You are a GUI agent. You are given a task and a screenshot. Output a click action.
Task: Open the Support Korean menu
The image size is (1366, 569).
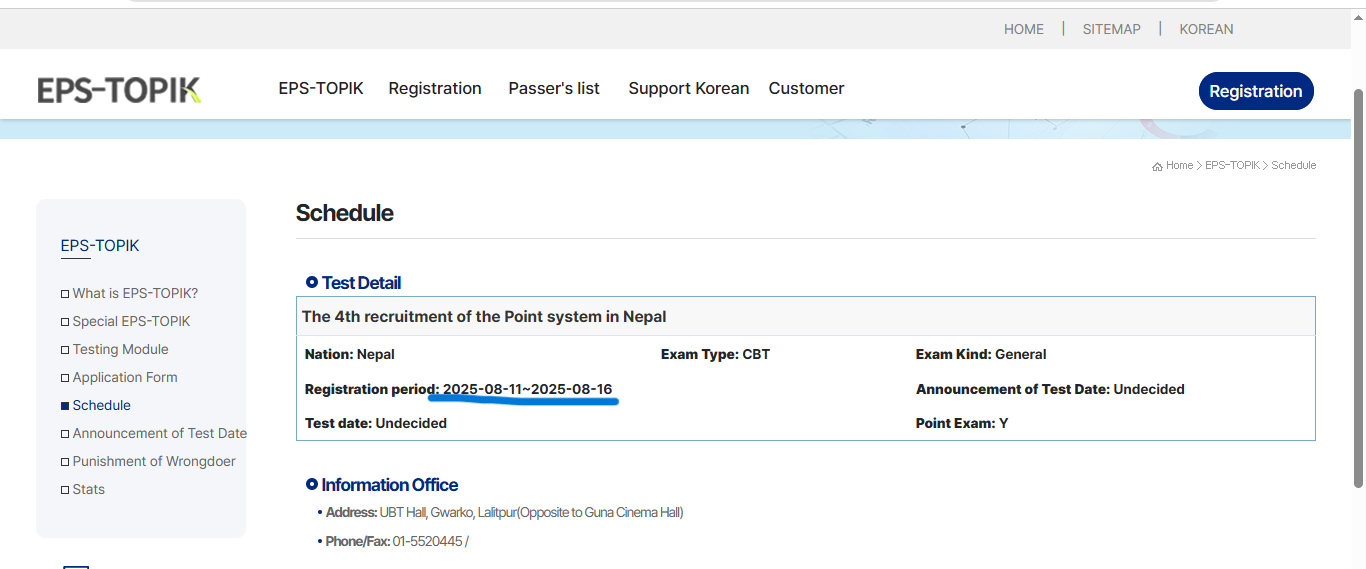688,88
